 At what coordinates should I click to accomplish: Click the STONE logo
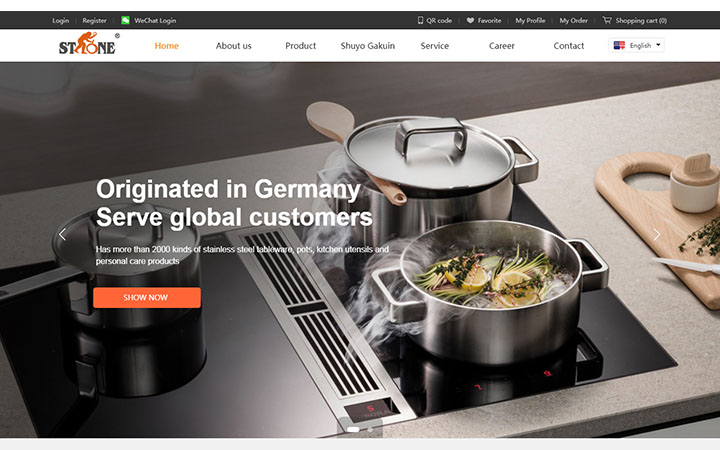click(89, 43)
